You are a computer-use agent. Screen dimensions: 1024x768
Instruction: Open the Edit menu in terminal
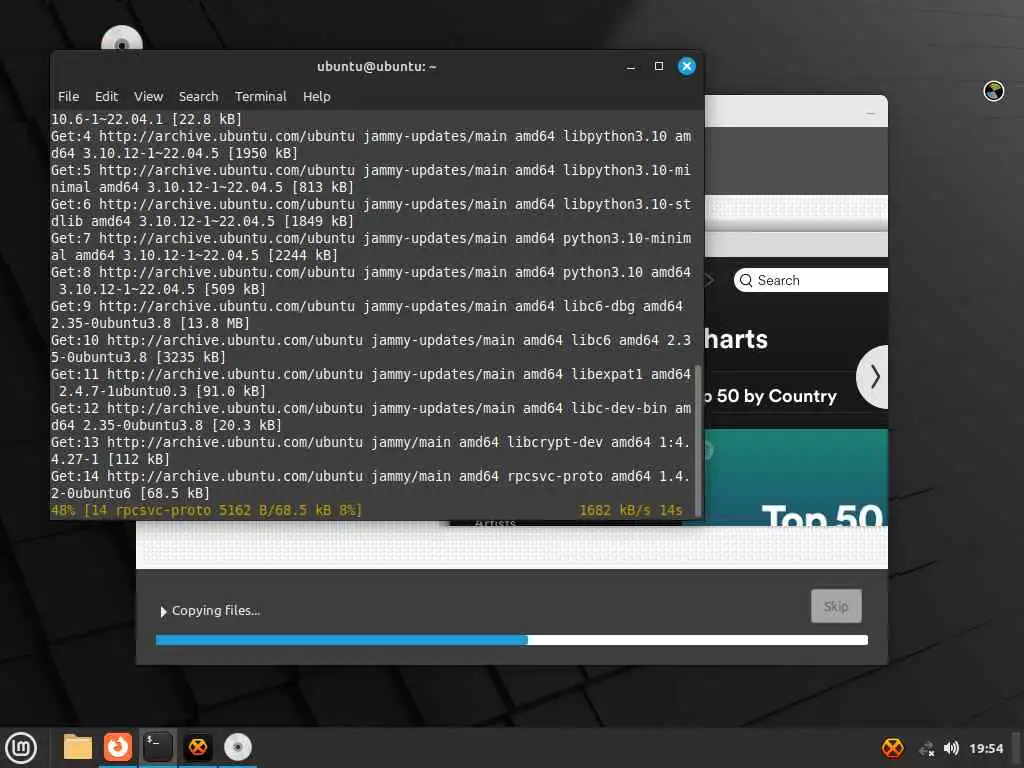click(x=106, y=97)
